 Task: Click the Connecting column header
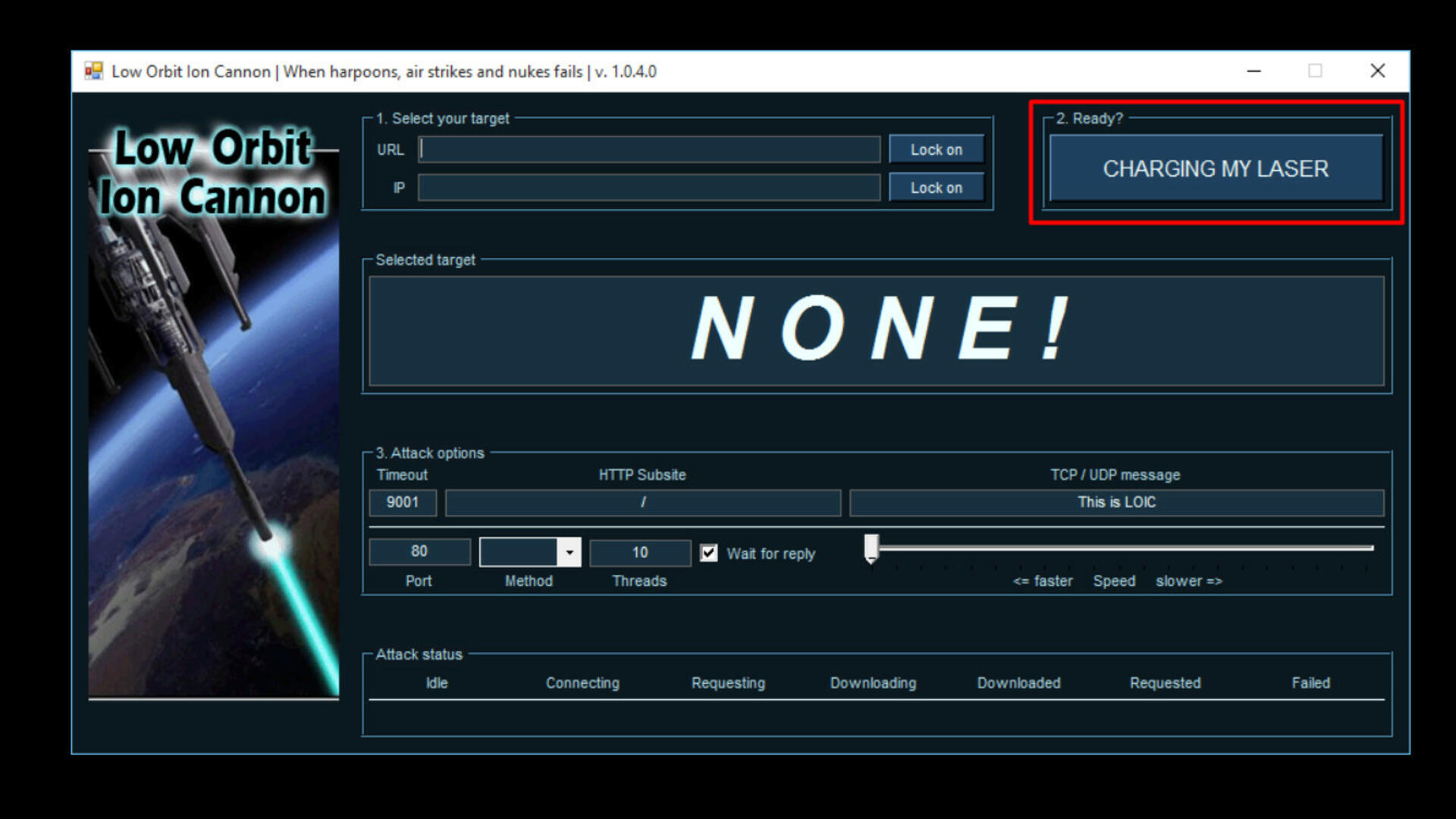(582, 682)
